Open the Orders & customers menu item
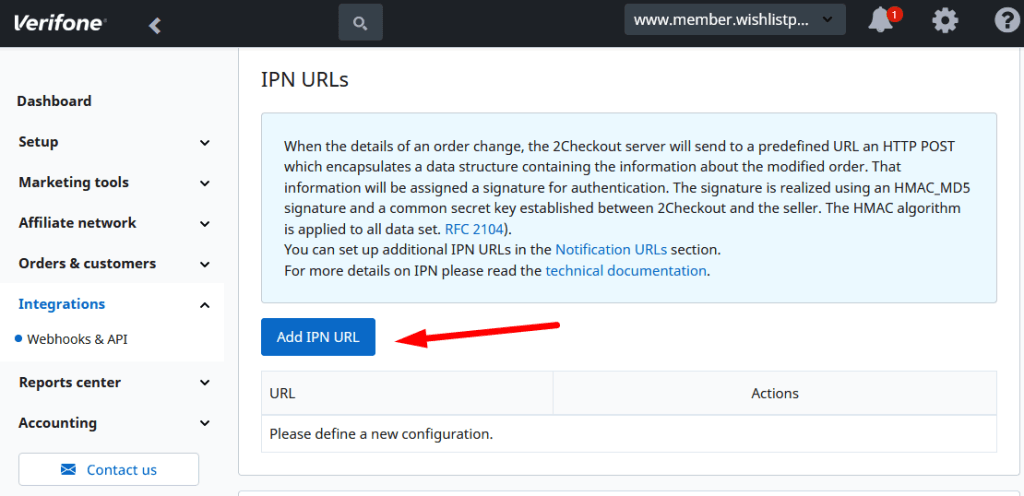Screen dimensions: 1024x496 [x=88, y=263]
